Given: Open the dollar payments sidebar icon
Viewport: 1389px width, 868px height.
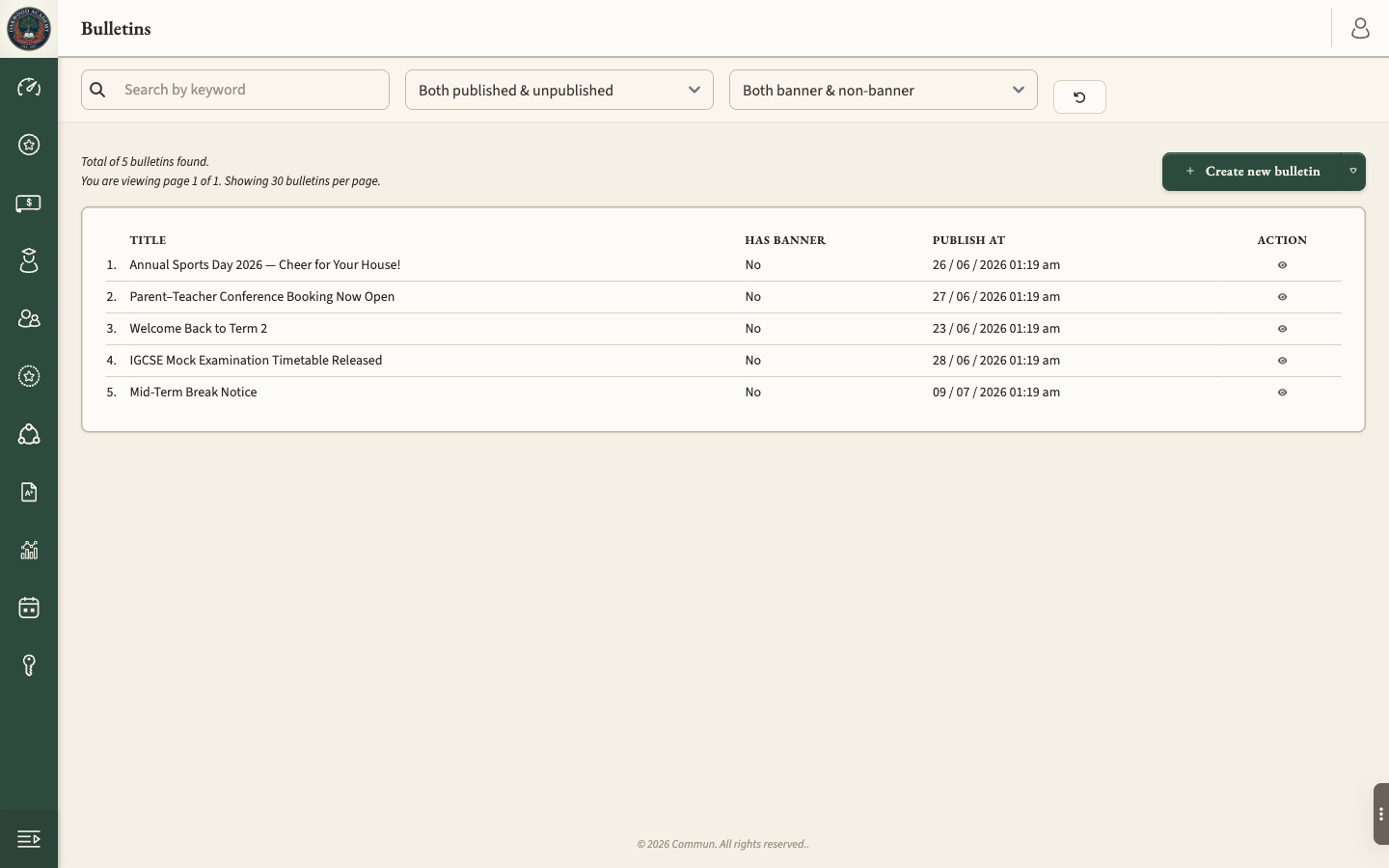Looking at the screenshot, I should point(29,203).
